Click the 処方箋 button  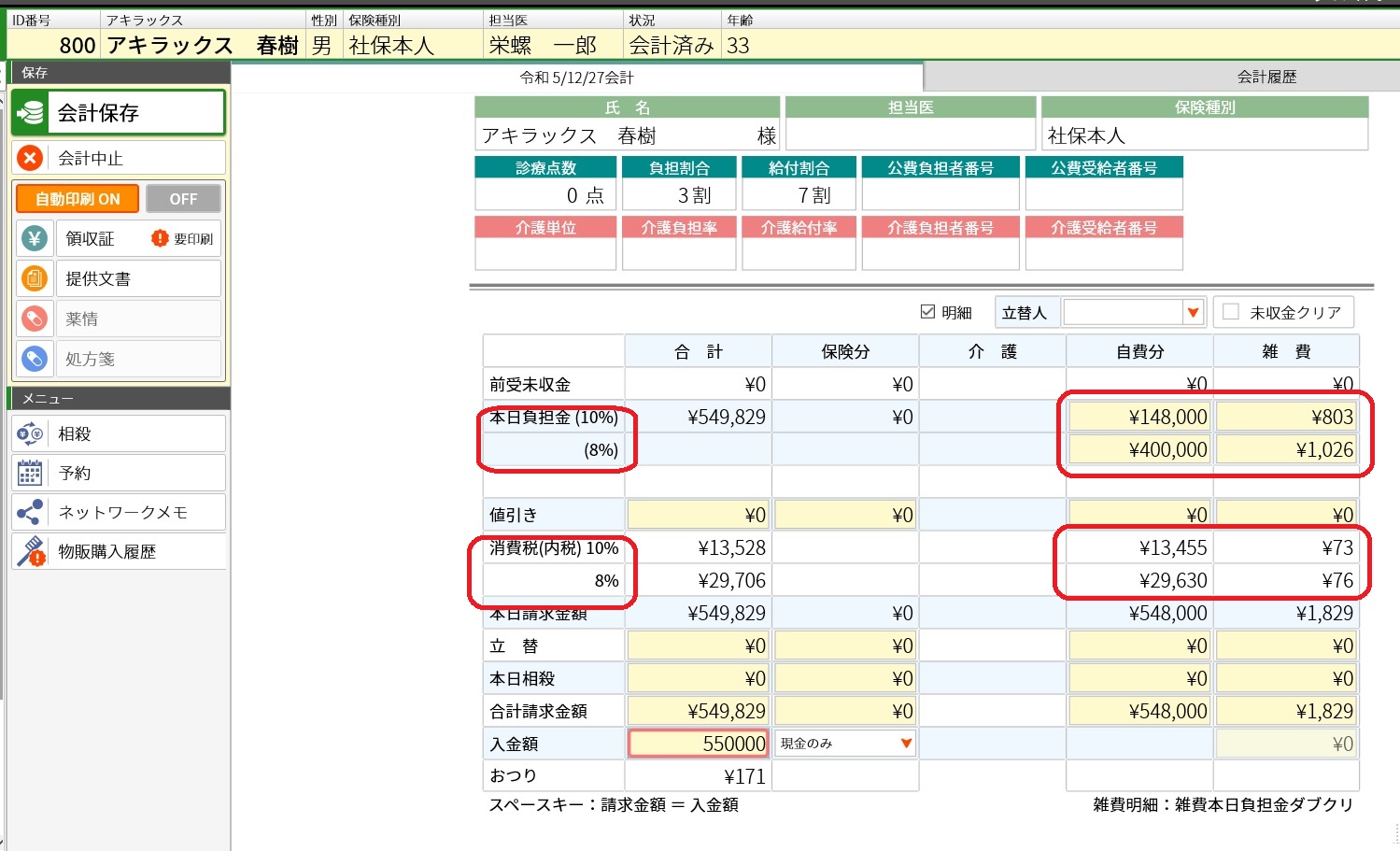(138, 359)
